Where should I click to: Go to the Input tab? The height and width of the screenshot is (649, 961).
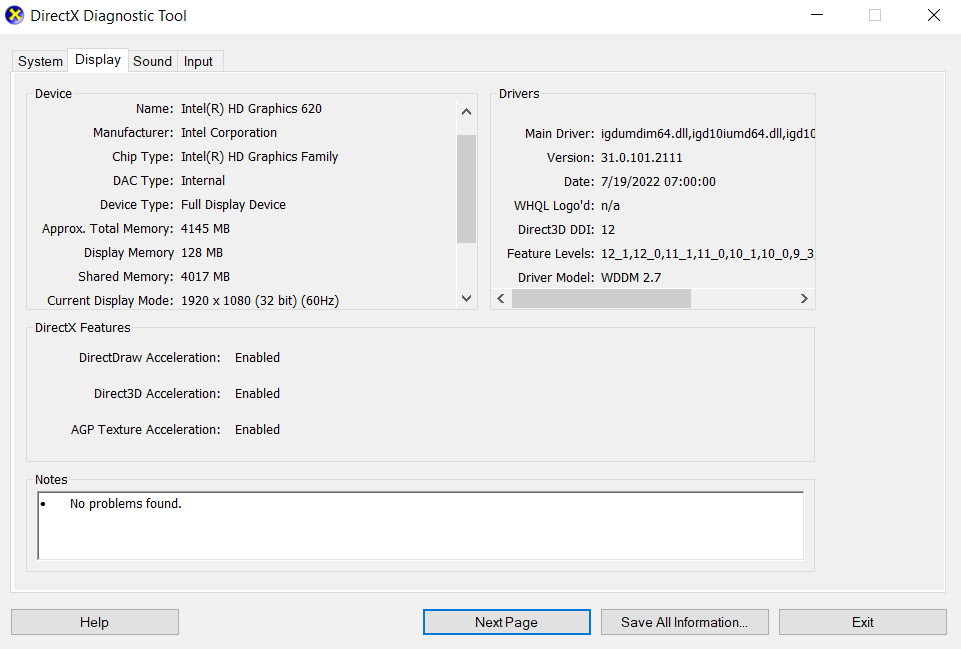[199, 61]
